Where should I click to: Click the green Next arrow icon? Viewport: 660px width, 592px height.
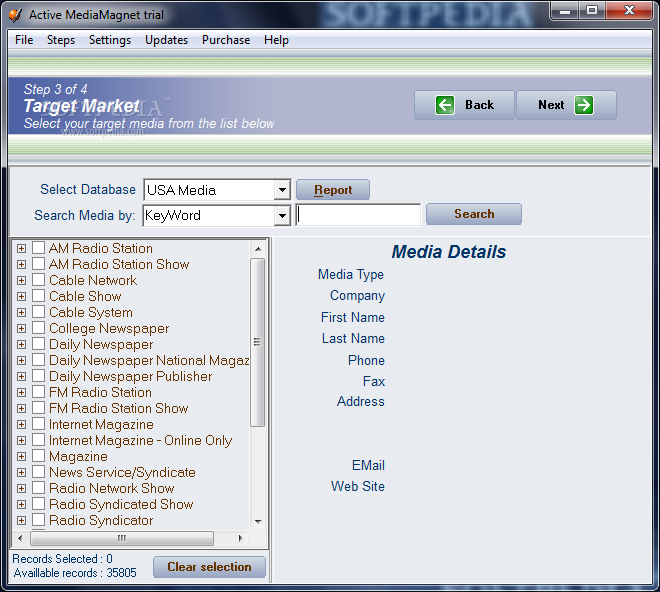pos(584,105)
